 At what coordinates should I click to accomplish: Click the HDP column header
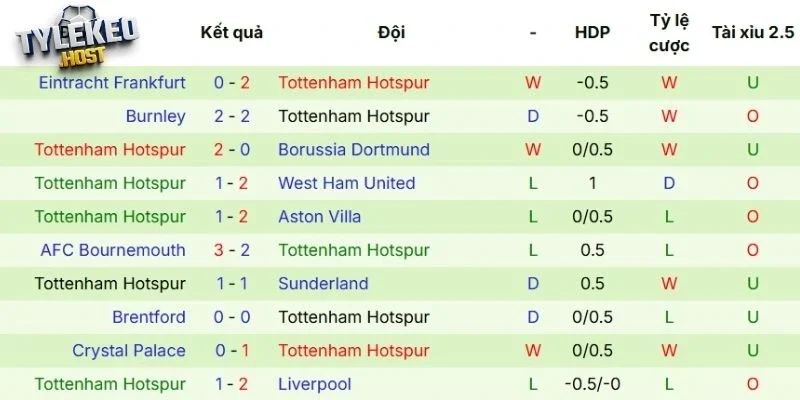coord(592,32)
